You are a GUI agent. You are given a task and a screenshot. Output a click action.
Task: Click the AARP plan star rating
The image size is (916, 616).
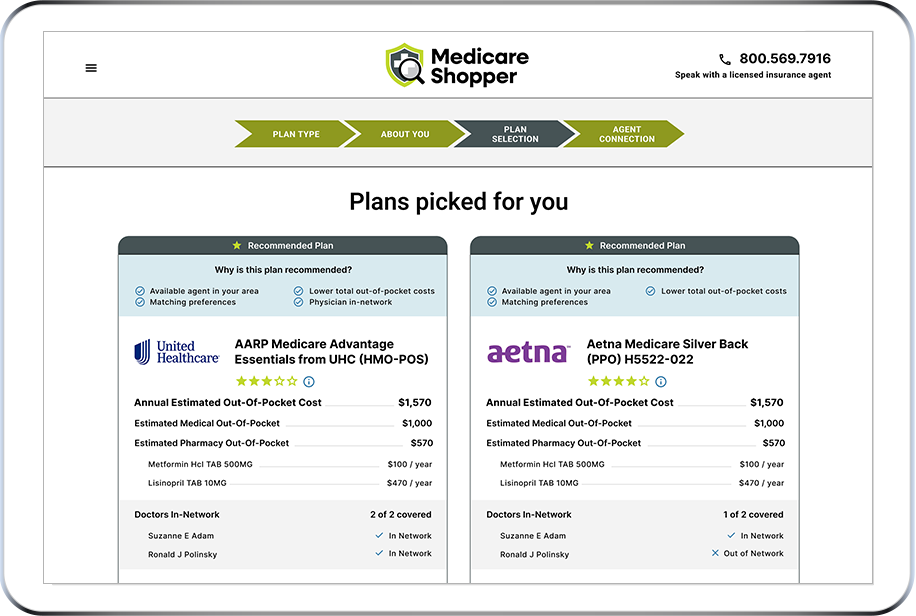(x=266, y=382)
